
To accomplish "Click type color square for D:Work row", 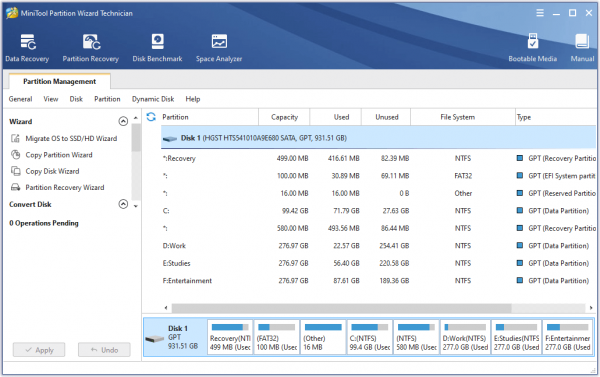I will [520, 245].
